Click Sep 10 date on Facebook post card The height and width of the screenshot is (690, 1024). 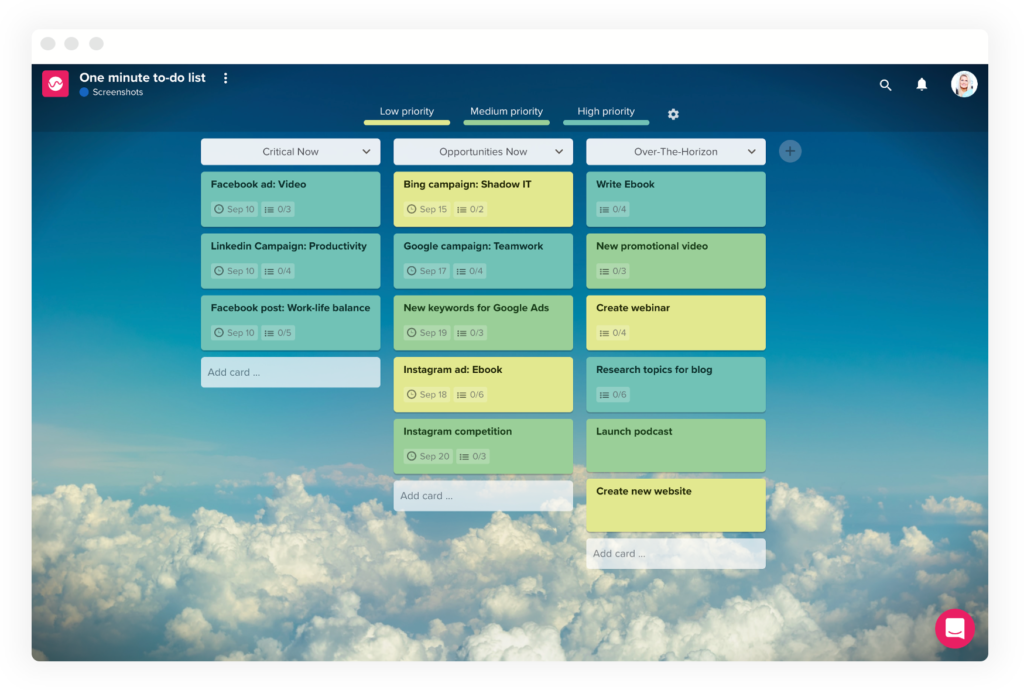(x=234, y=333)
